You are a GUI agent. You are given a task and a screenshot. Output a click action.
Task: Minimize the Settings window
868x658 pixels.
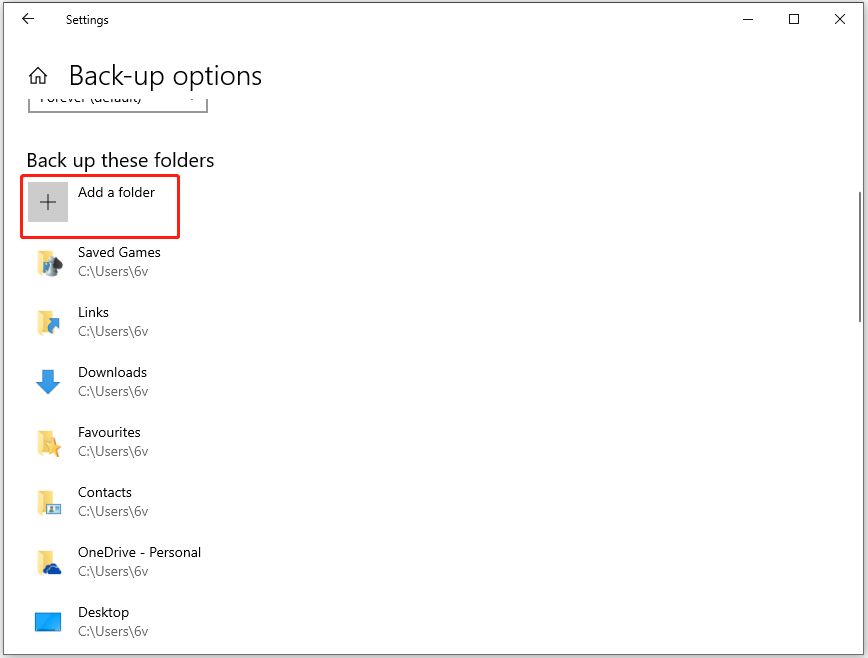pyautogui.click(x=747, y=19)
